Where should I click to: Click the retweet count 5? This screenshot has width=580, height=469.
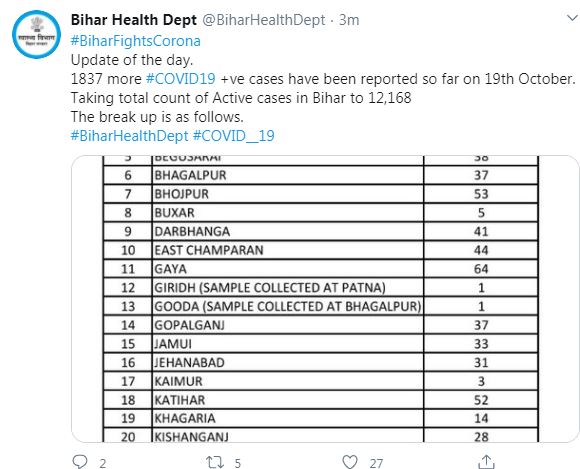point(238,463)
